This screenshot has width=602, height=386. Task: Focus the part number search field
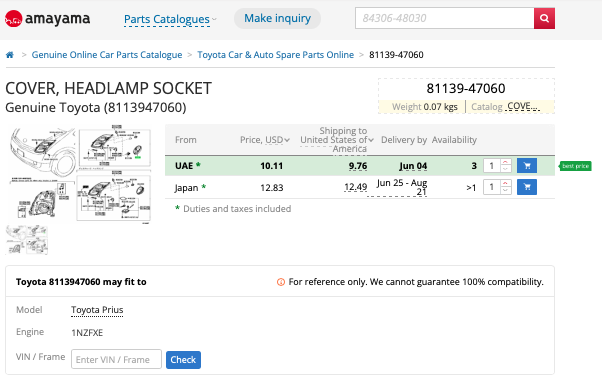445,18
